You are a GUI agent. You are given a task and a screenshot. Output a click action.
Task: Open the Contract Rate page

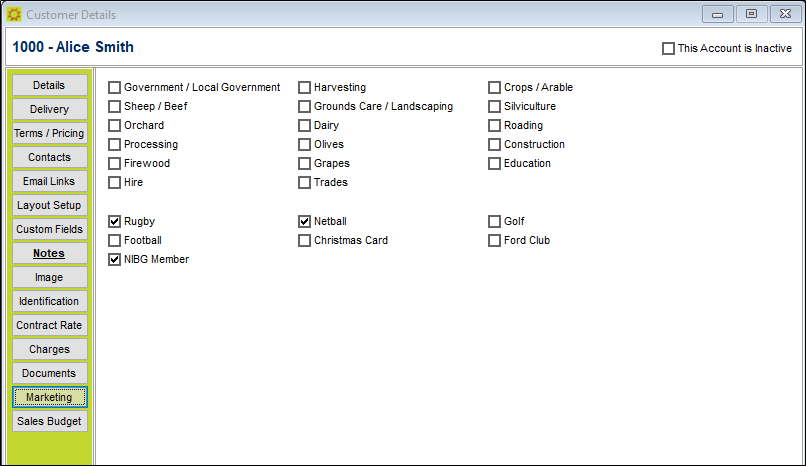[x=49, y=325]
